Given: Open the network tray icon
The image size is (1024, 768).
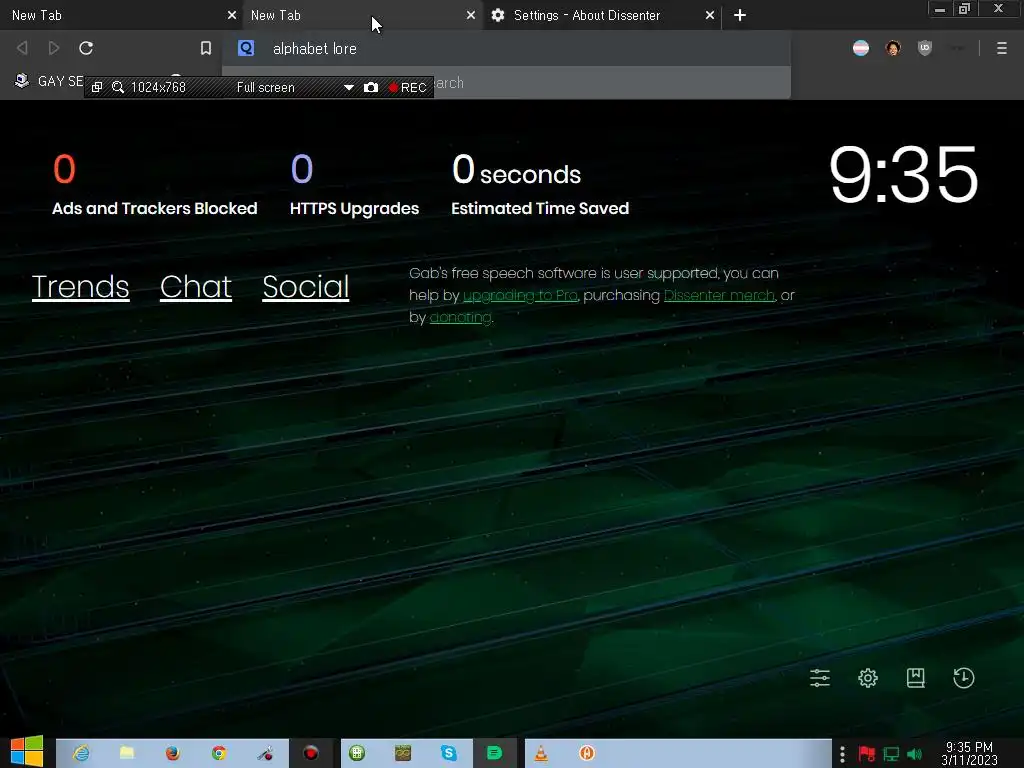Looking at the screenshot, I should (x=891, y=754).
